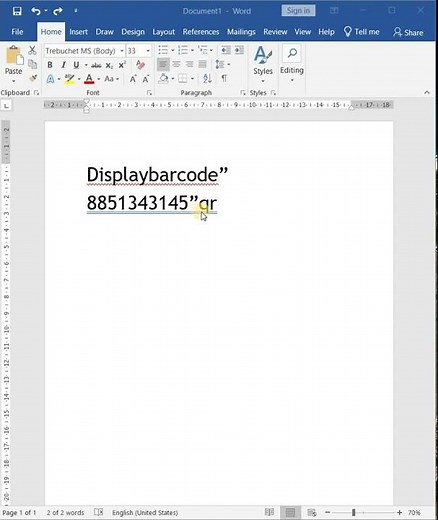
Task: Redo the last action
Action: 58,11
